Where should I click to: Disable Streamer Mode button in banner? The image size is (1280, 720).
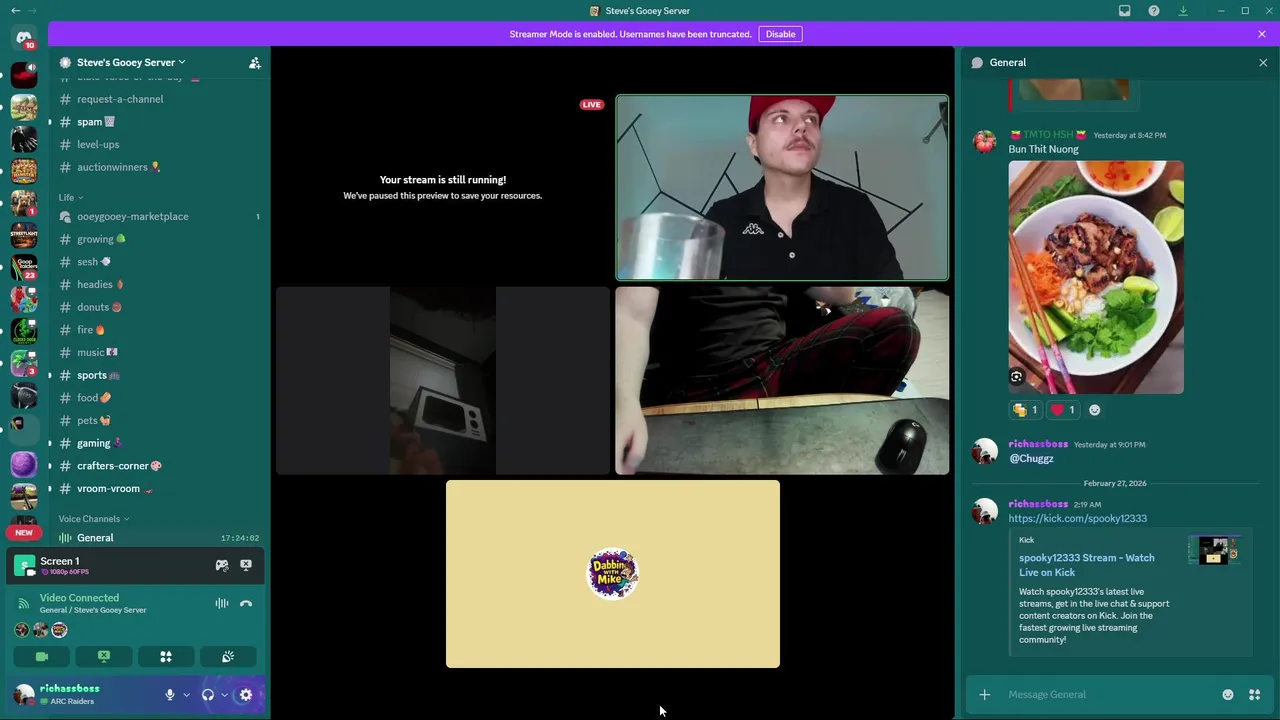coord(780,34)
